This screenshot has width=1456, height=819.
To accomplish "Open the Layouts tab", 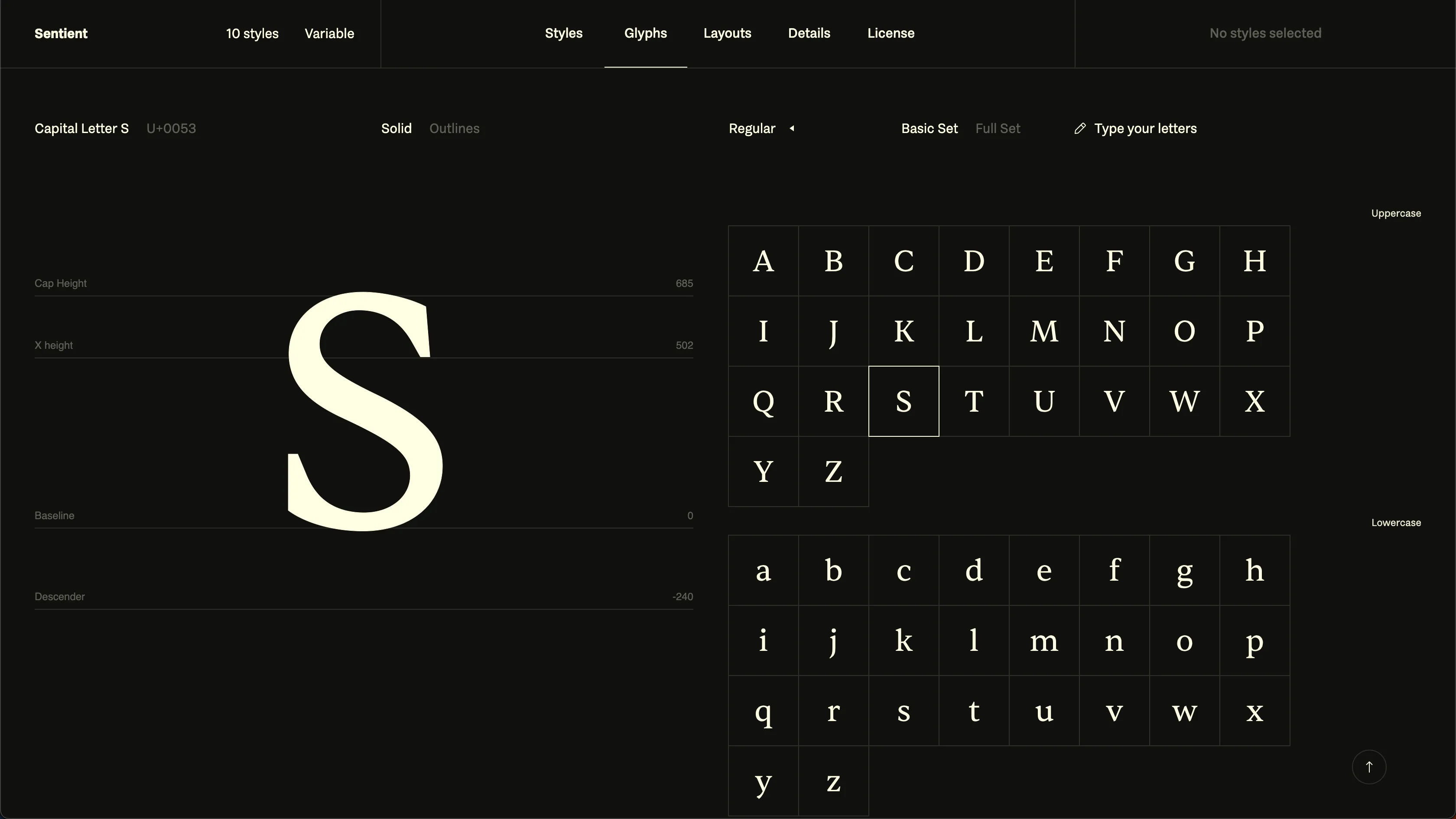I will 728,33.
